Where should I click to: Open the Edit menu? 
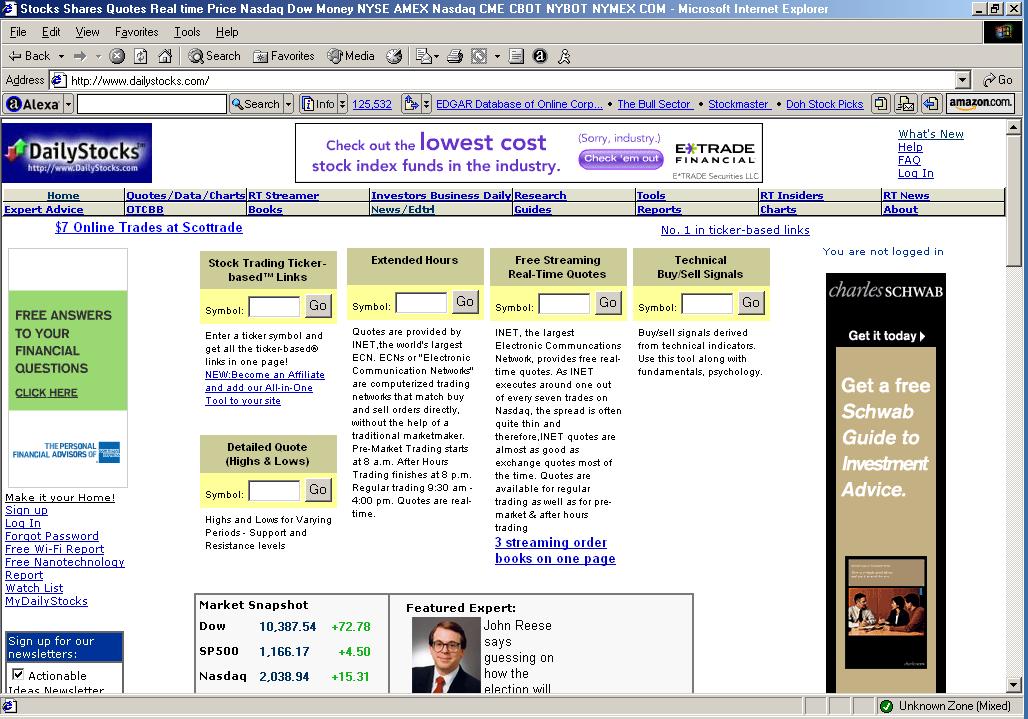(x=50, y=32)
